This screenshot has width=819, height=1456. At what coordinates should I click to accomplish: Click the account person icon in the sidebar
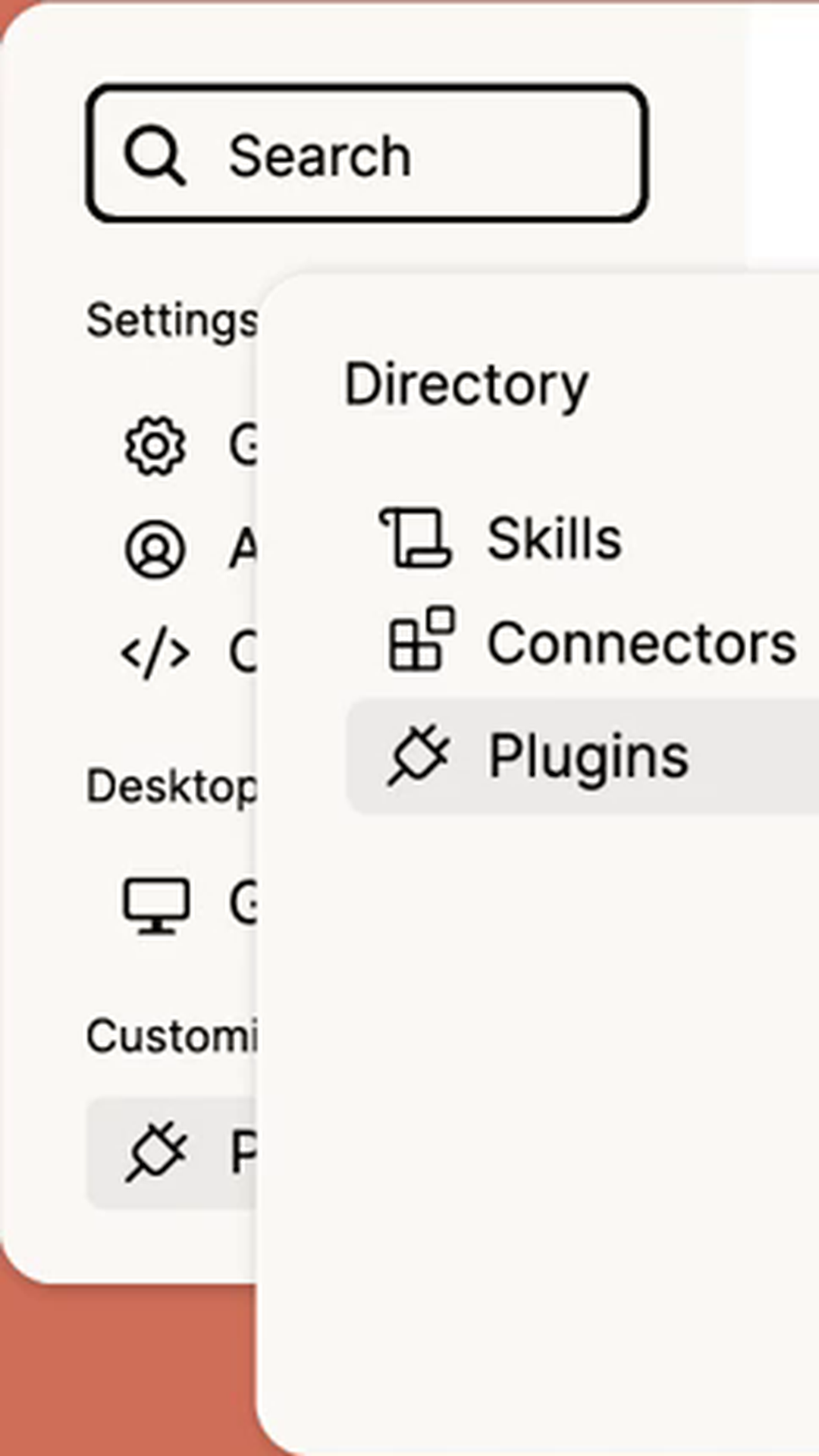pyautogui.click(x=155, y=550)
